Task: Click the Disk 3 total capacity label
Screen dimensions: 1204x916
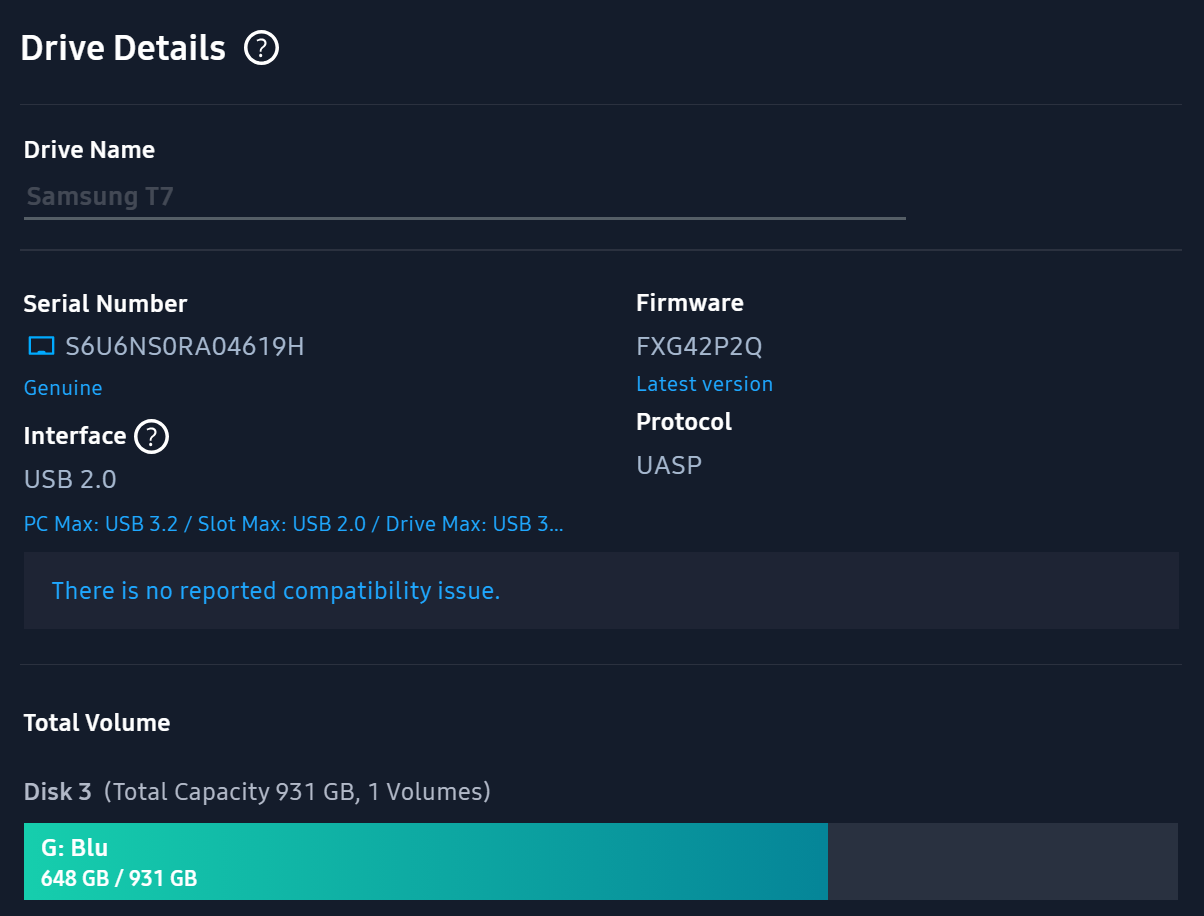Action: tap(257, 793)
